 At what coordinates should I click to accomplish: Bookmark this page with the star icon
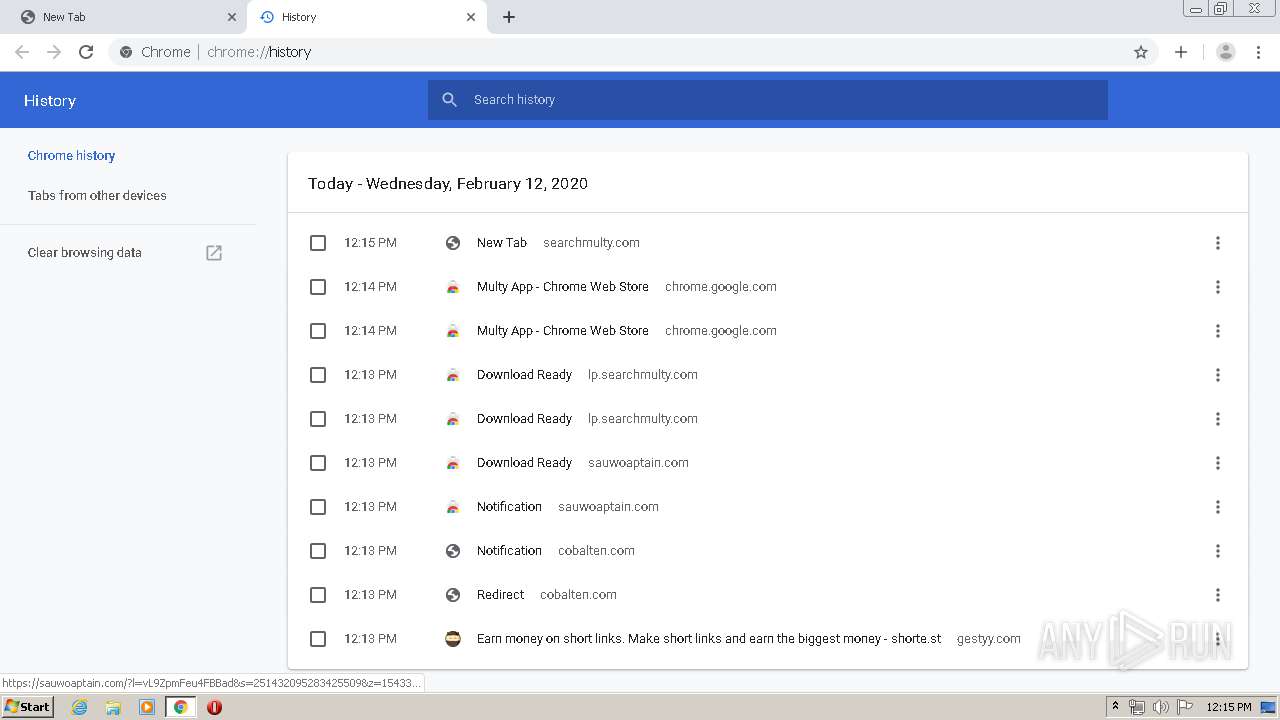click(1141, 52)
